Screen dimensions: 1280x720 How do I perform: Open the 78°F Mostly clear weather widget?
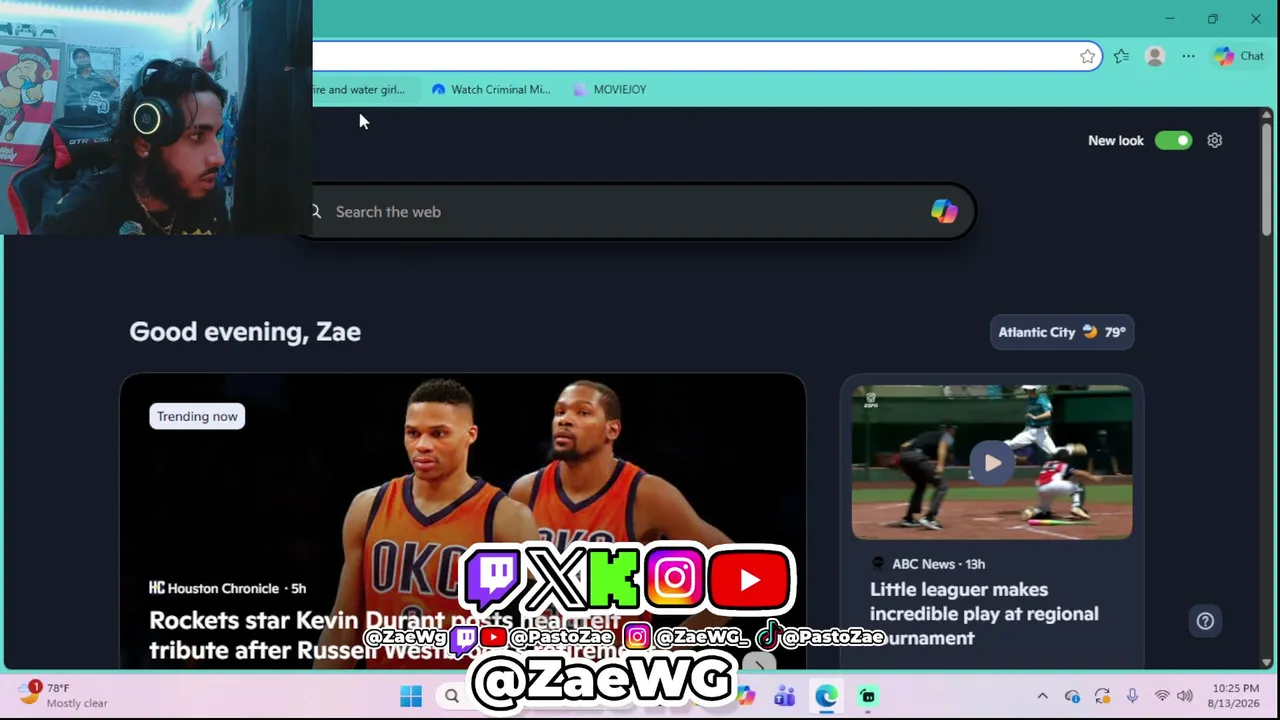[63, 695]
